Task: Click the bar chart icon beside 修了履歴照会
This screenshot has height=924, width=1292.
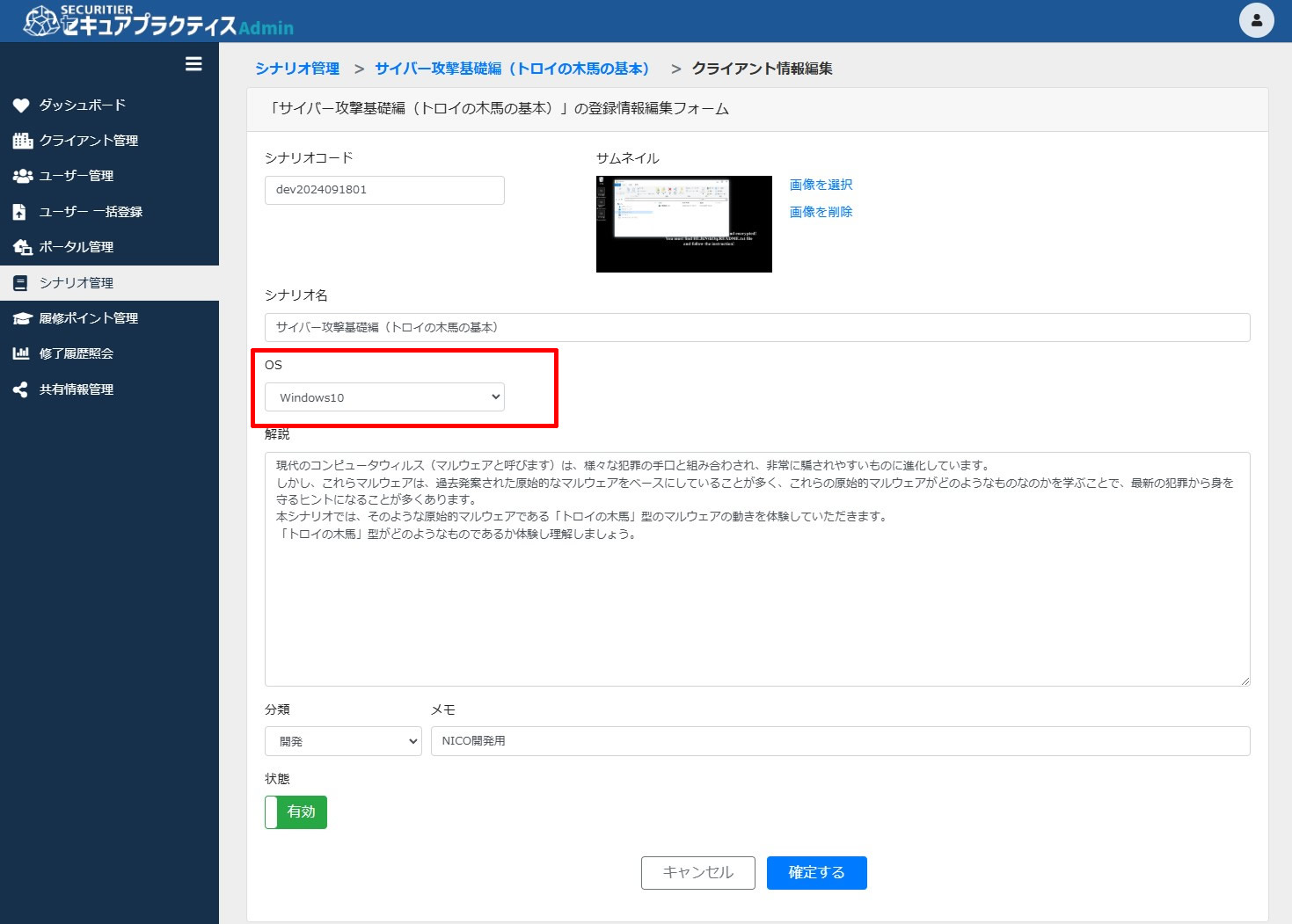Action: (20, 353)
